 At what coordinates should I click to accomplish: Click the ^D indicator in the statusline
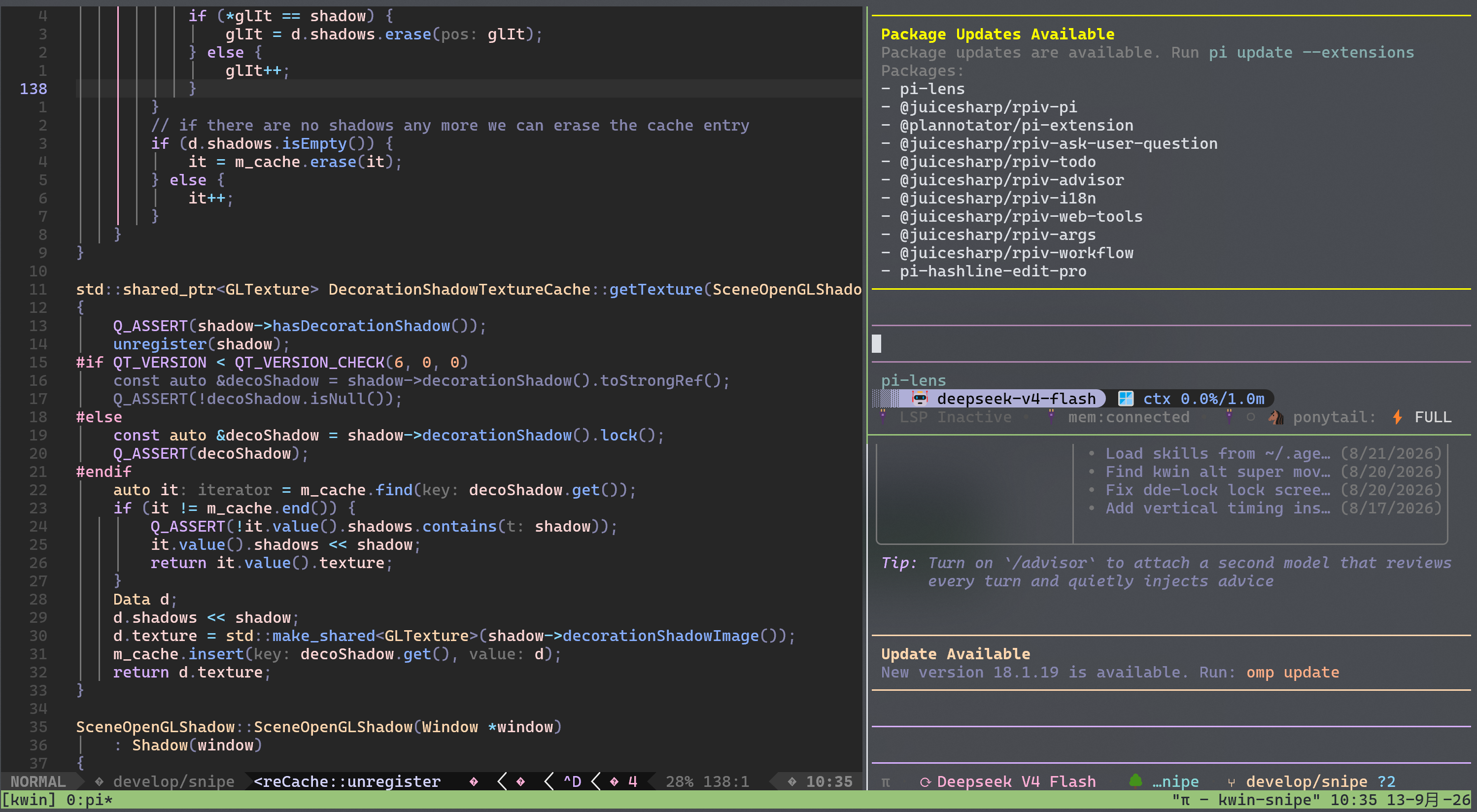(572, 781)
